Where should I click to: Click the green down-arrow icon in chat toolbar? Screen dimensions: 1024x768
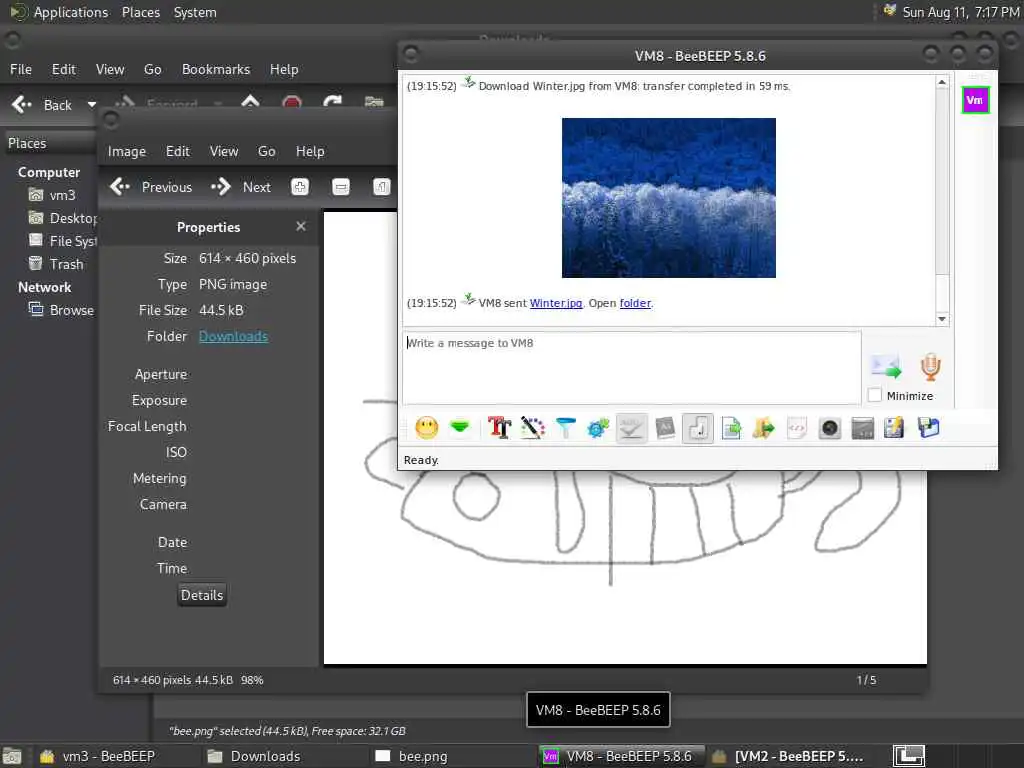(x=460, y=428)
